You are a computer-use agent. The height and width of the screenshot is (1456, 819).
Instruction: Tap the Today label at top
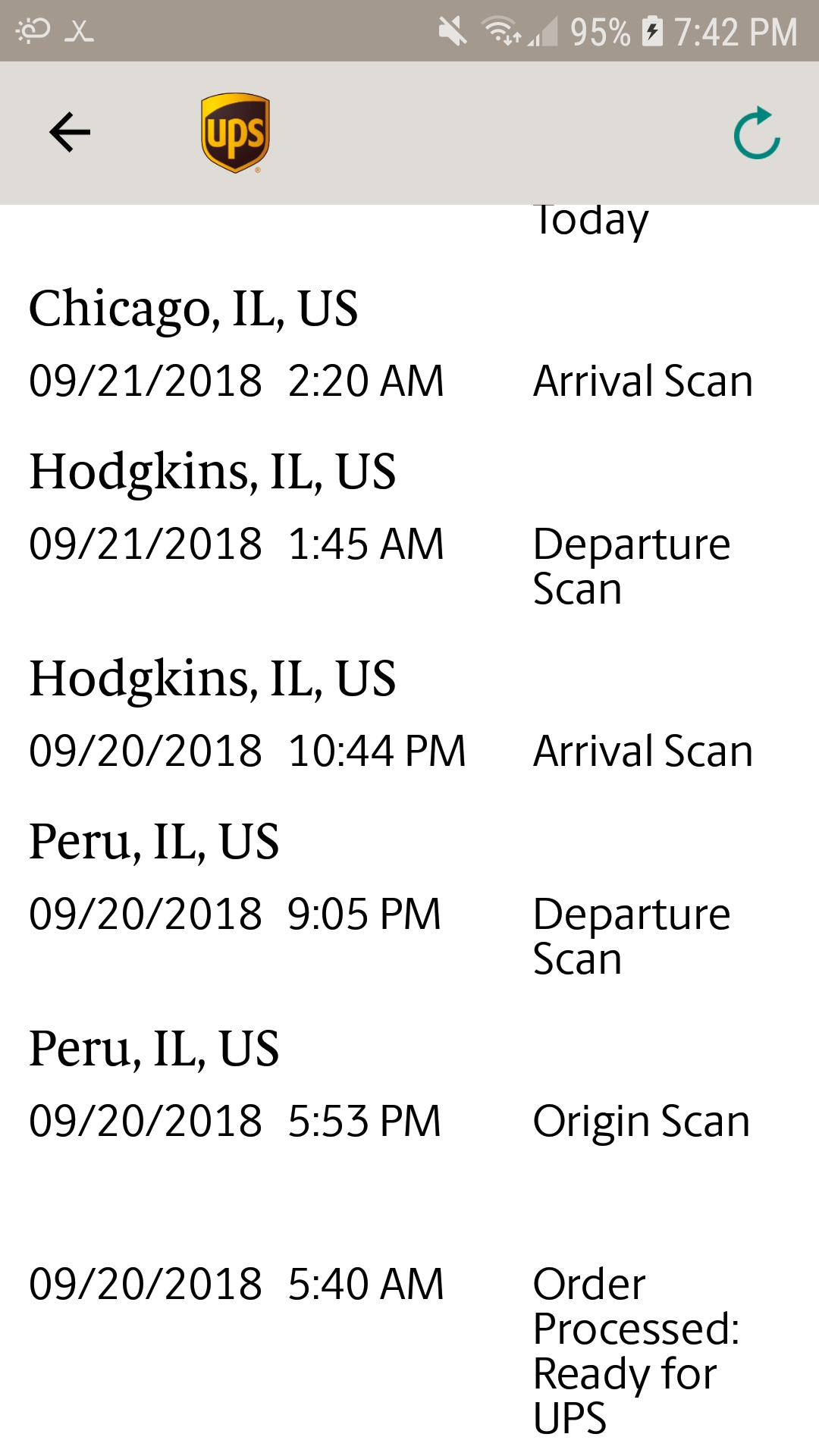[591, 221]
